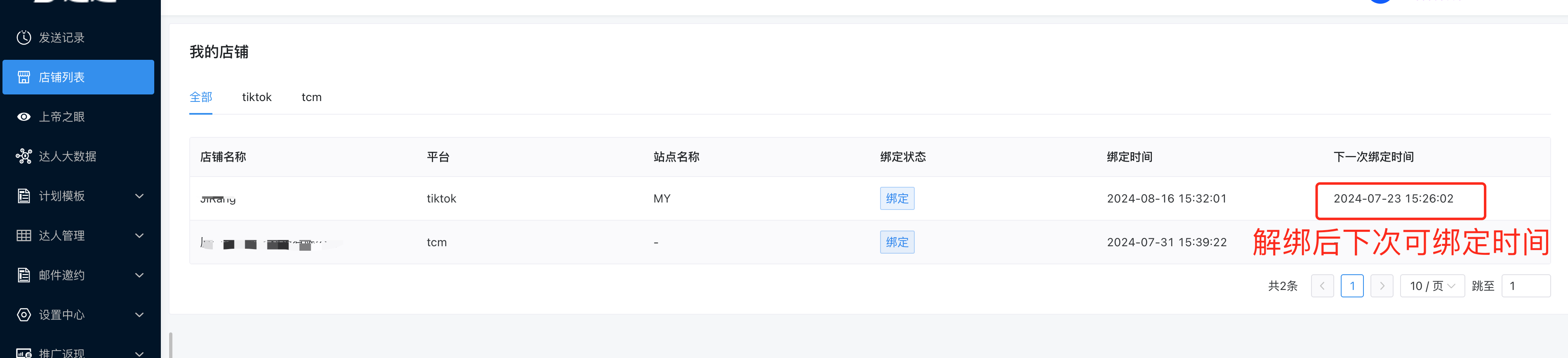This screenshot has height=358, width=1568.
Task: Select page 1 in pagination
Action: pos(1352,286)
